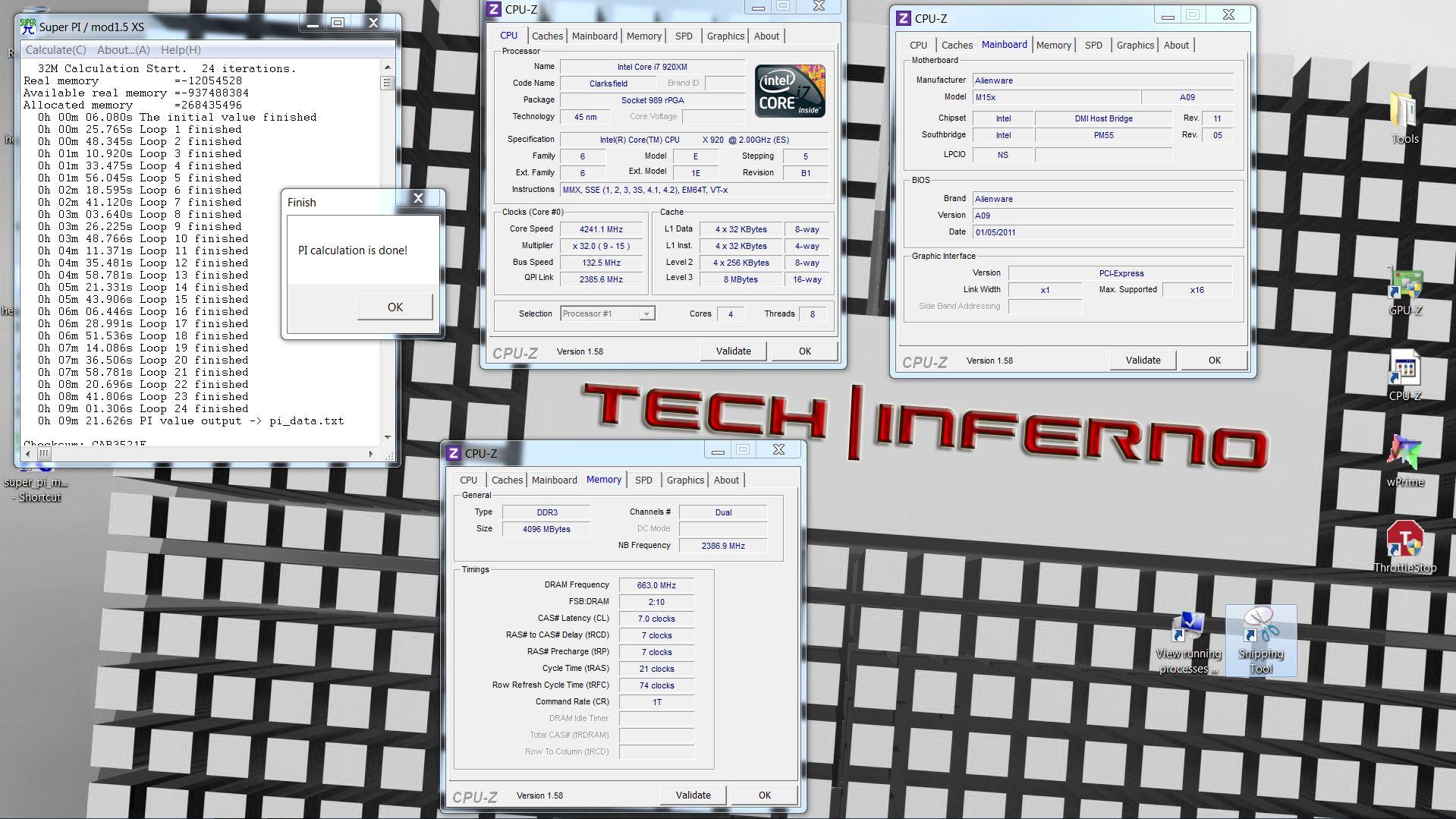Switch to Mainboard tab in CPU window

point(594,36)
